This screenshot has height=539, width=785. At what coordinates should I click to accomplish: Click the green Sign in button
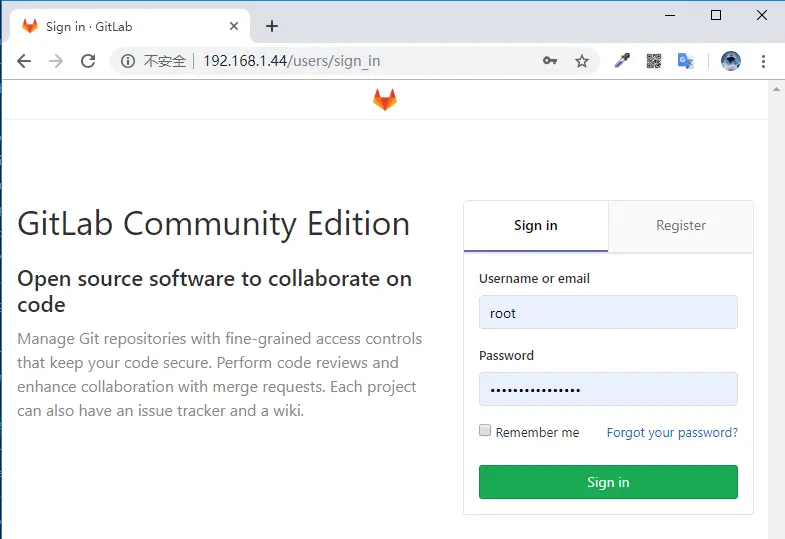click(x=608, y=482)
